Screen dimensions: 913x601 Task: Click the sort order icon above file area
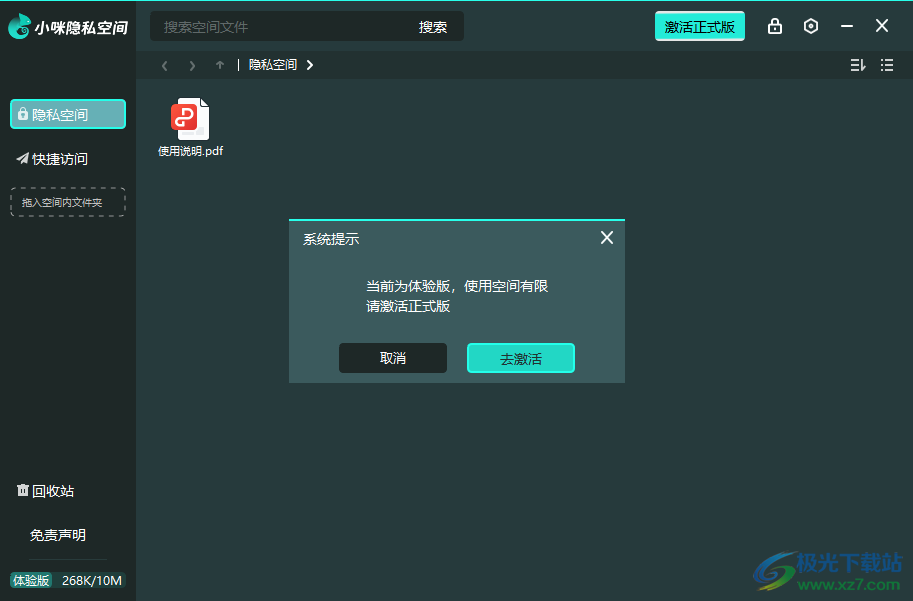point(857,64)
